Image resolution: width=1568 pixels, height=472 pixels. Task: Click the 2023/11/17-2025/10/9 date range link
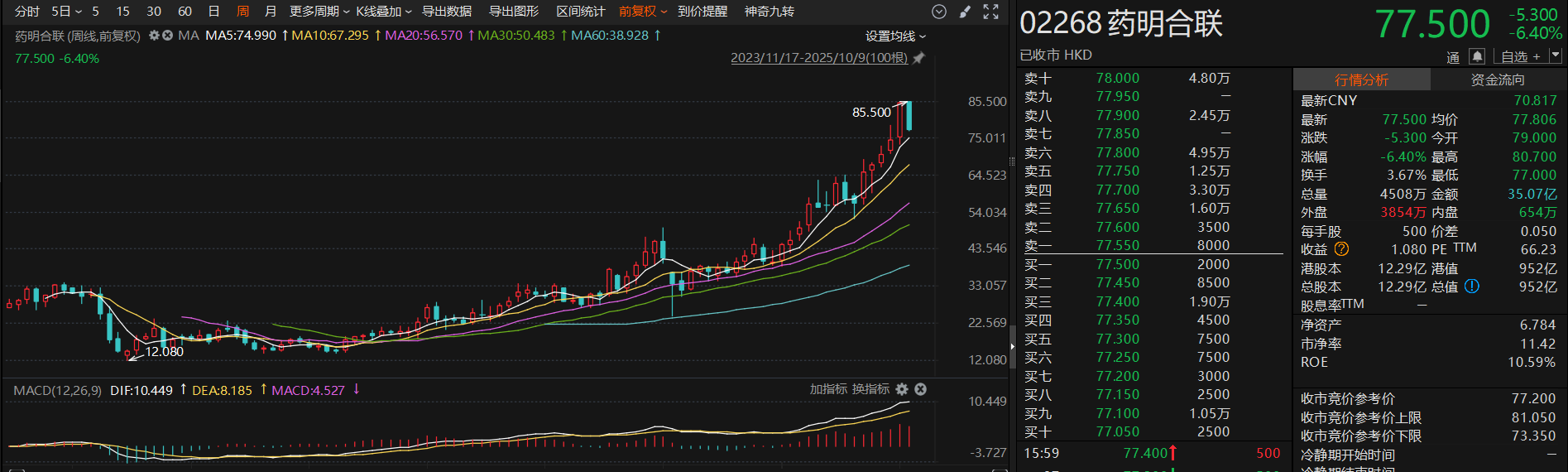(818, 58)
